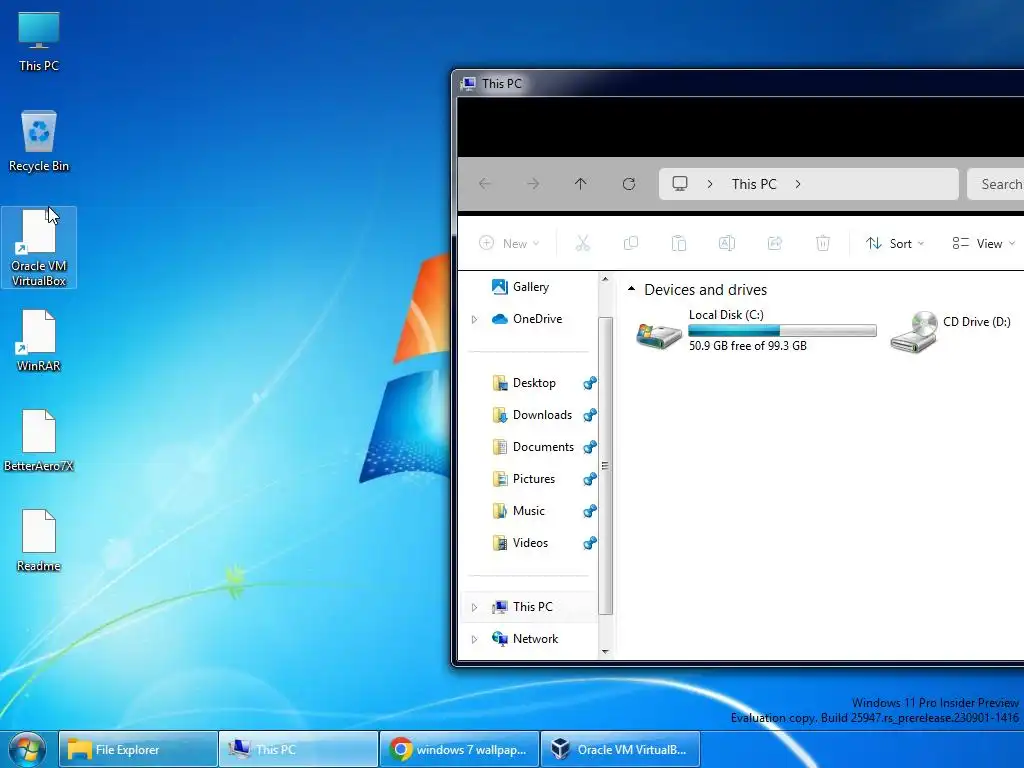Click the Cut scissors icon
Image resolution: width=1024 pixels, height=768 pixels.
tap(583, 244)
